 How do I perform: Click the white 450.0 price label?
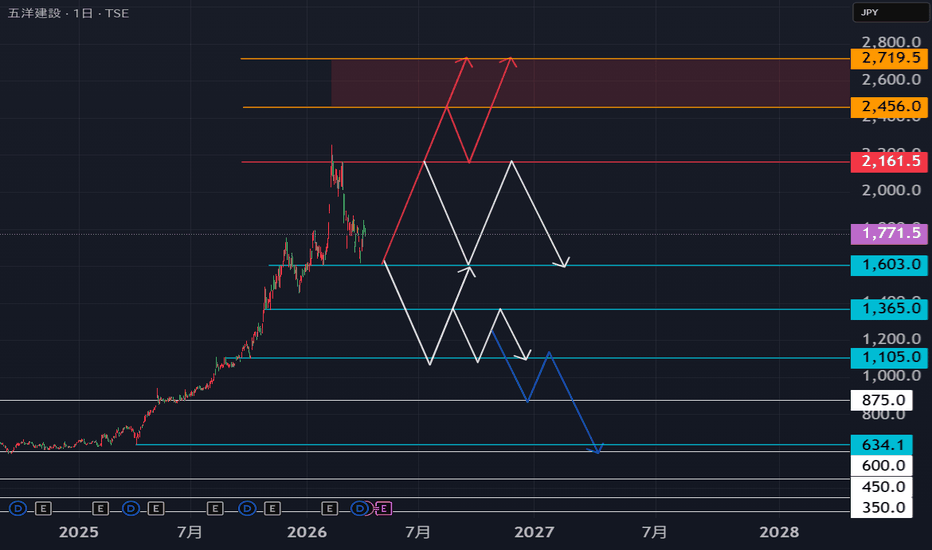882,487
